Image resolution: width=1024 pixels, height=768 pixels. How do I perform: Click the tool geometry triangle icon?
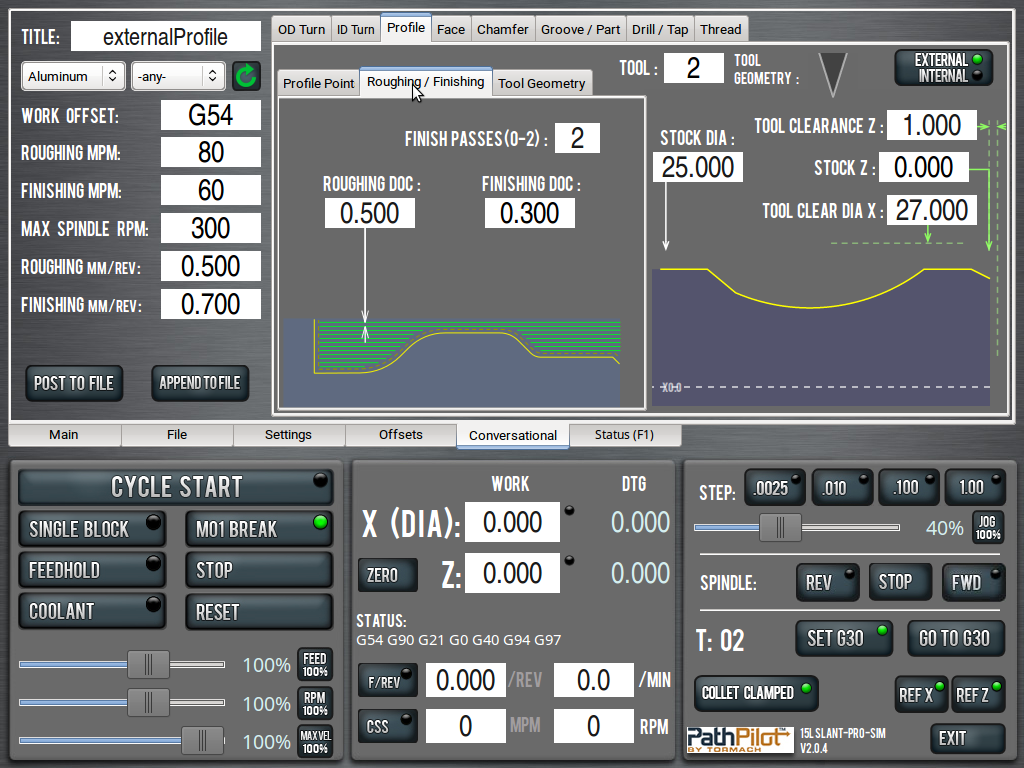tap(833, 74)
